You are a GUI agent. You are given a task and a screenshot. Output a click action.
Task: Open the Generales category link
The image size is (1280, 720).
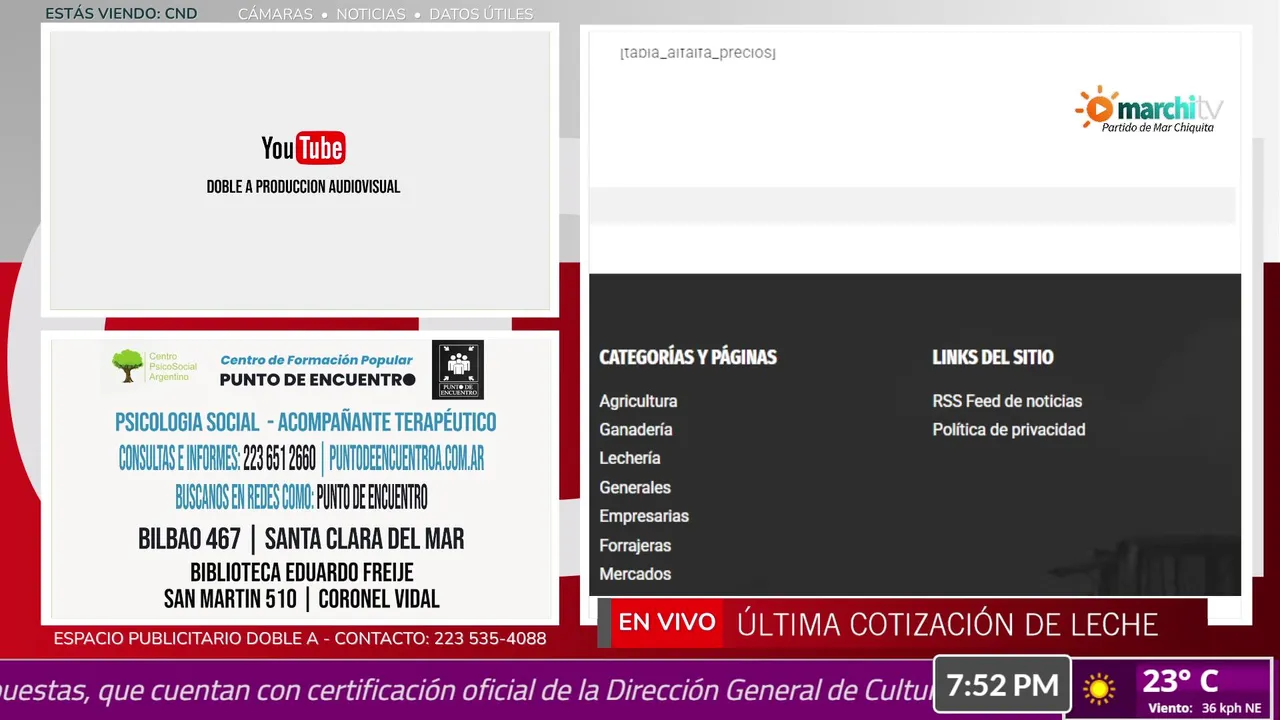(x=635, y=487)
